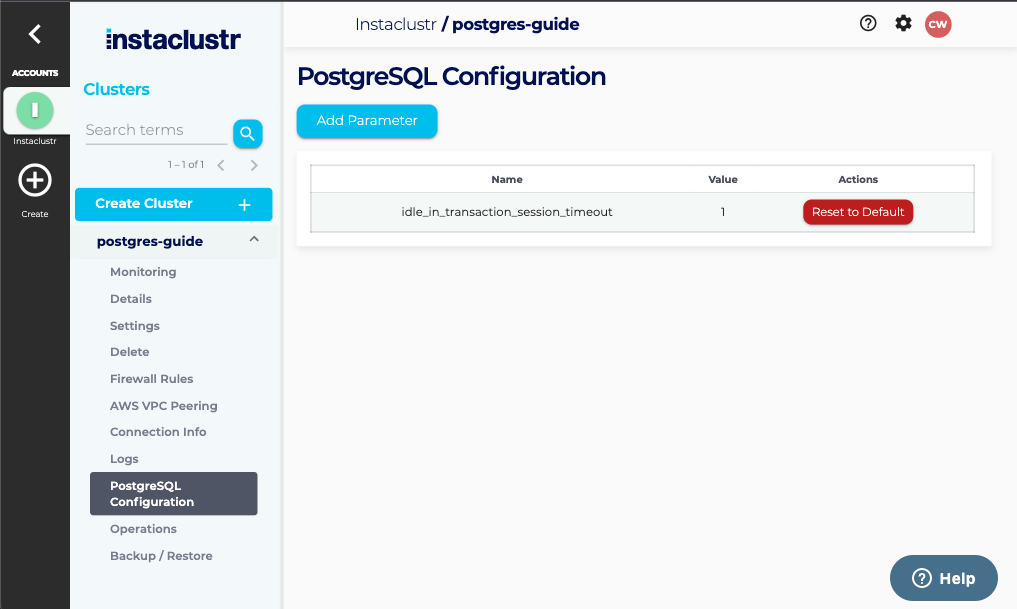
Task: Click the Create Cluster button
Action: [173, 204]
